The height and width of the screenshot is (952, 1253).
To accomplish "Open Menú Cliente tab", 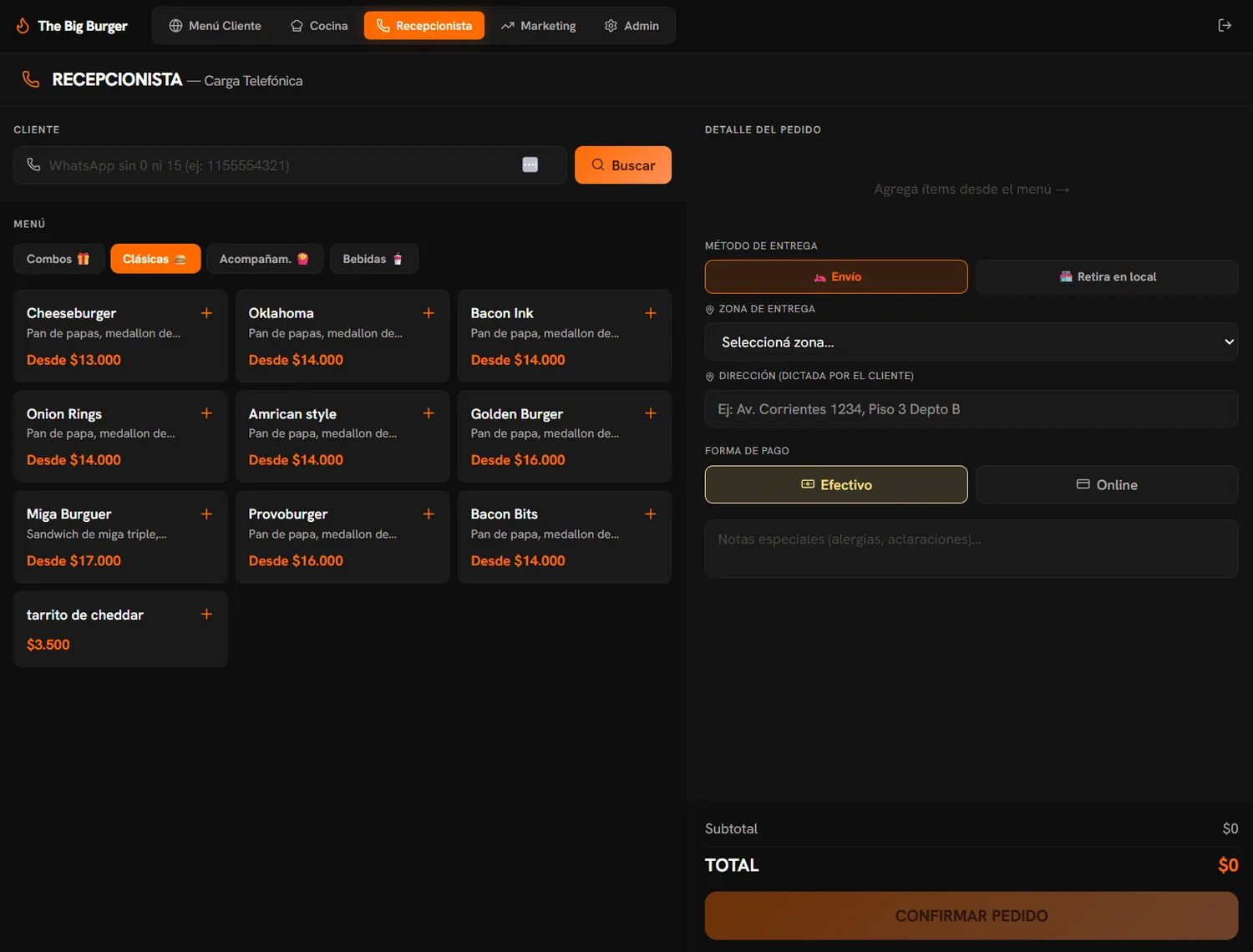I will click(x=216, y=26).
